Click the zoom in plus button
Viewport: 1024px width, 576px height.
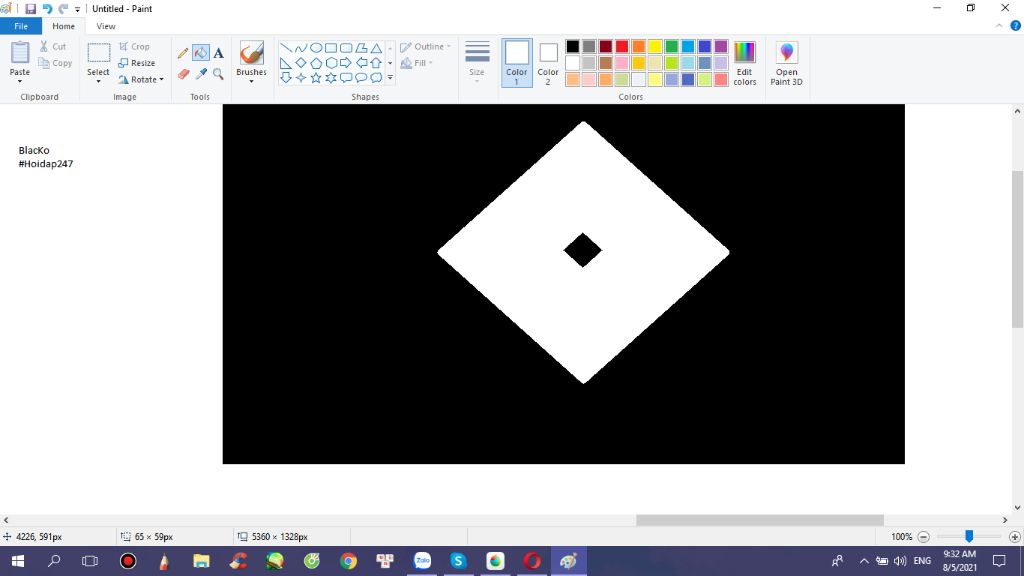tap(1014, 537)
